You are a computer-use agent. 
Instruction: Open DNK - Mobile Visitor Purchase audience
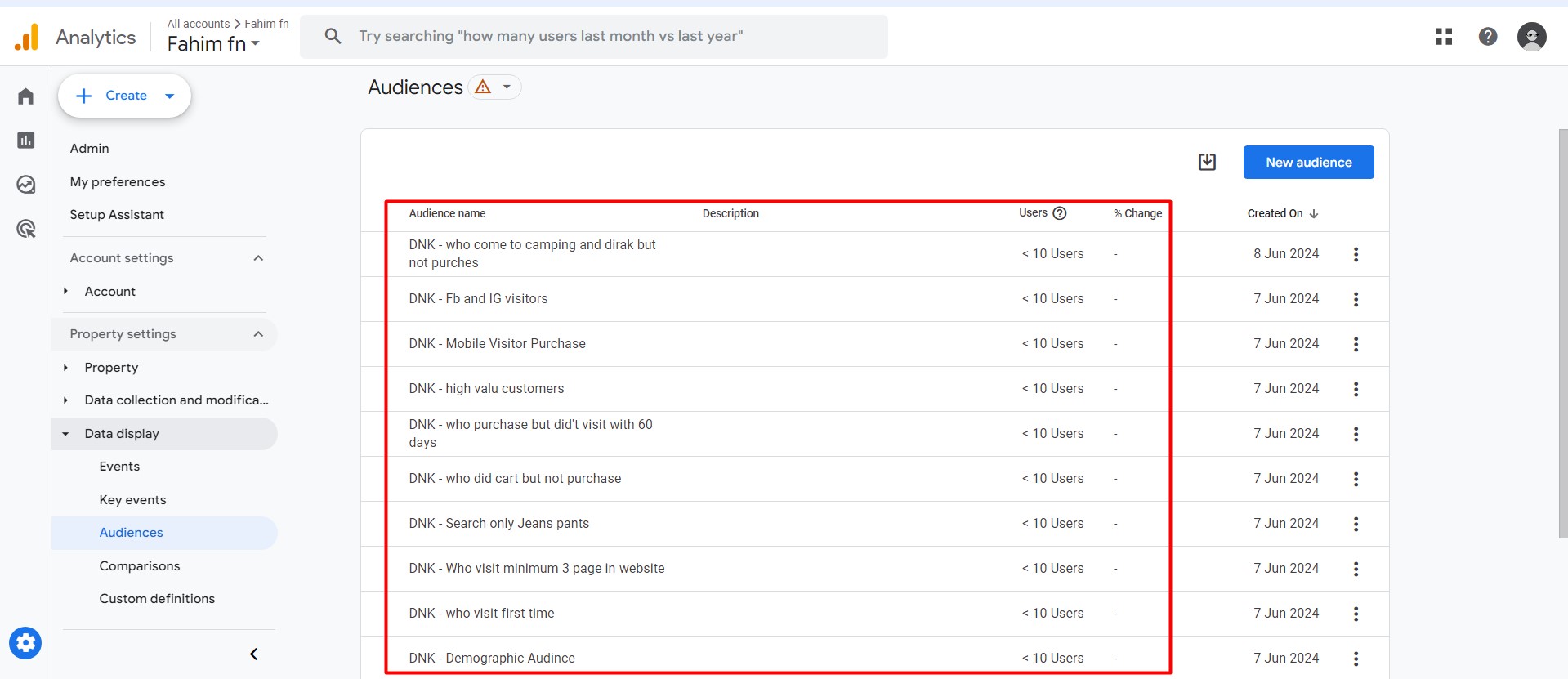[497, 344]
